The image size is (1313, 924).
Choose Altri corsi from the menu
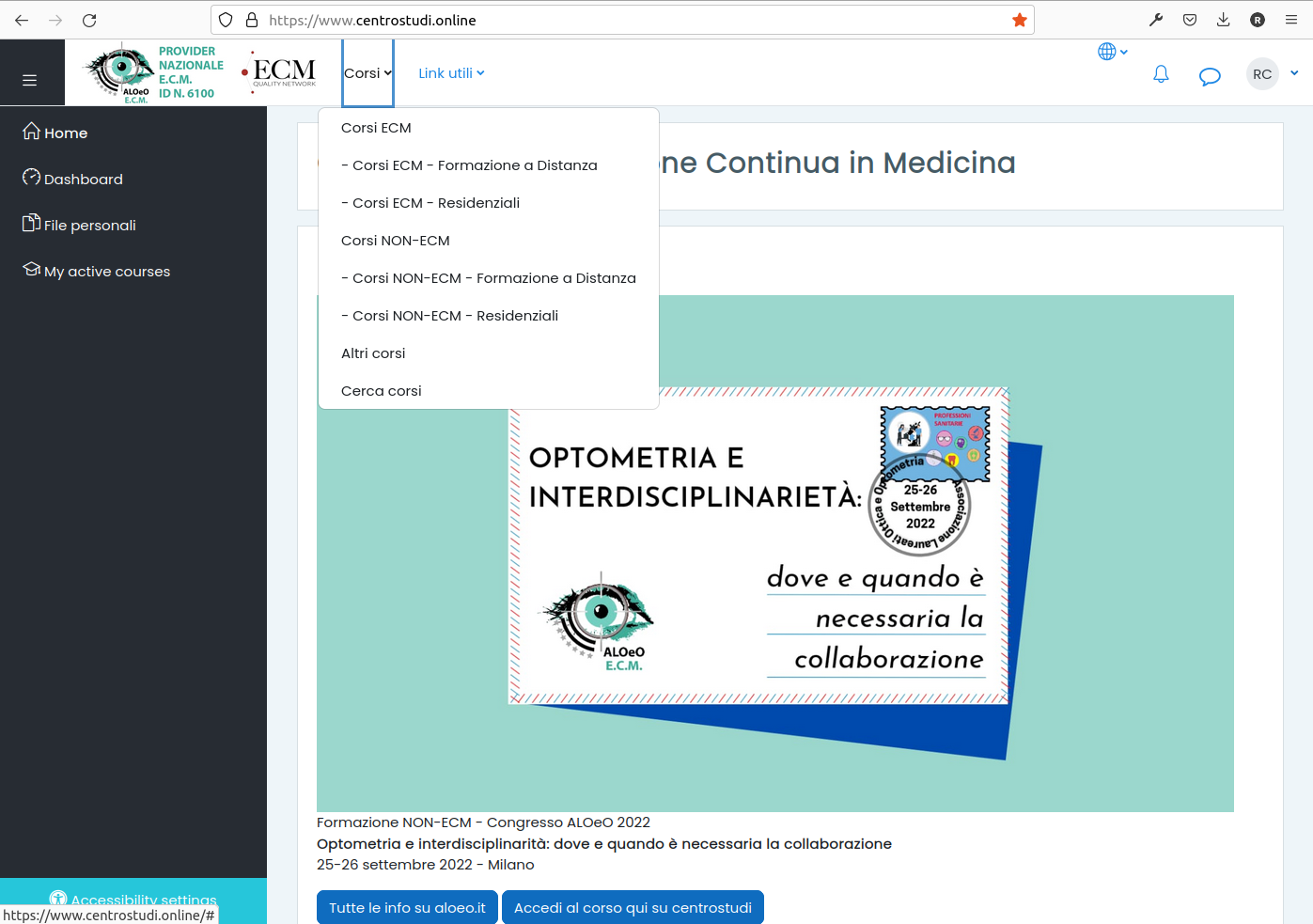489,353
